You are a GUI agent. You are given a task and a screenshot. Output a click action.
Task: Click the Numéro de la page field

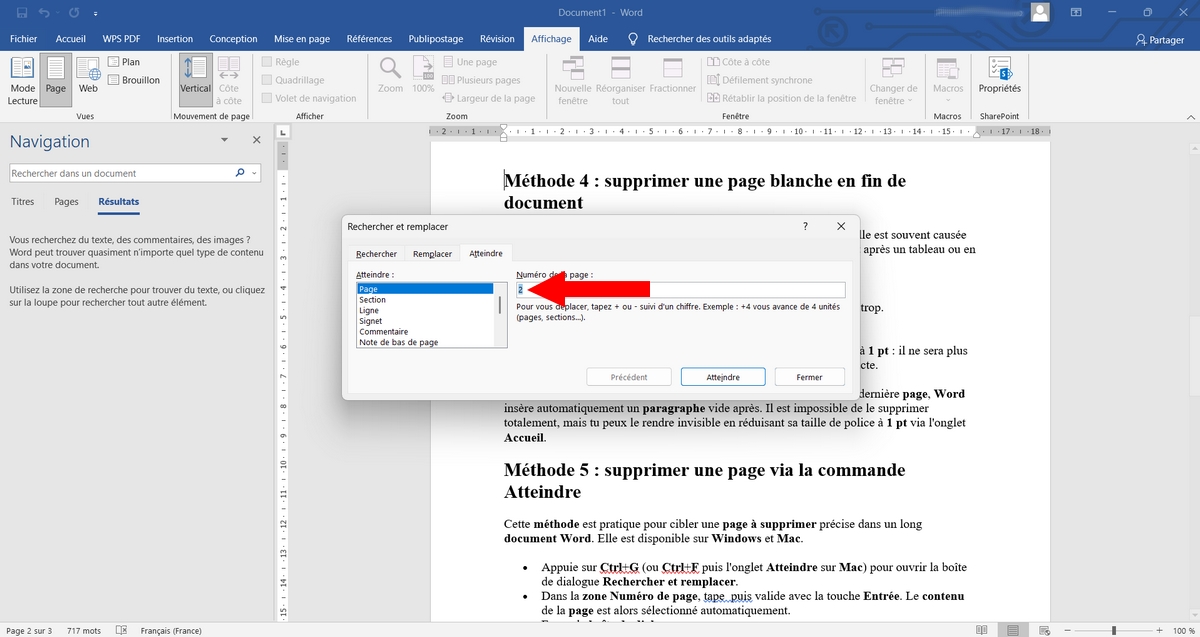tap(680, 290)
